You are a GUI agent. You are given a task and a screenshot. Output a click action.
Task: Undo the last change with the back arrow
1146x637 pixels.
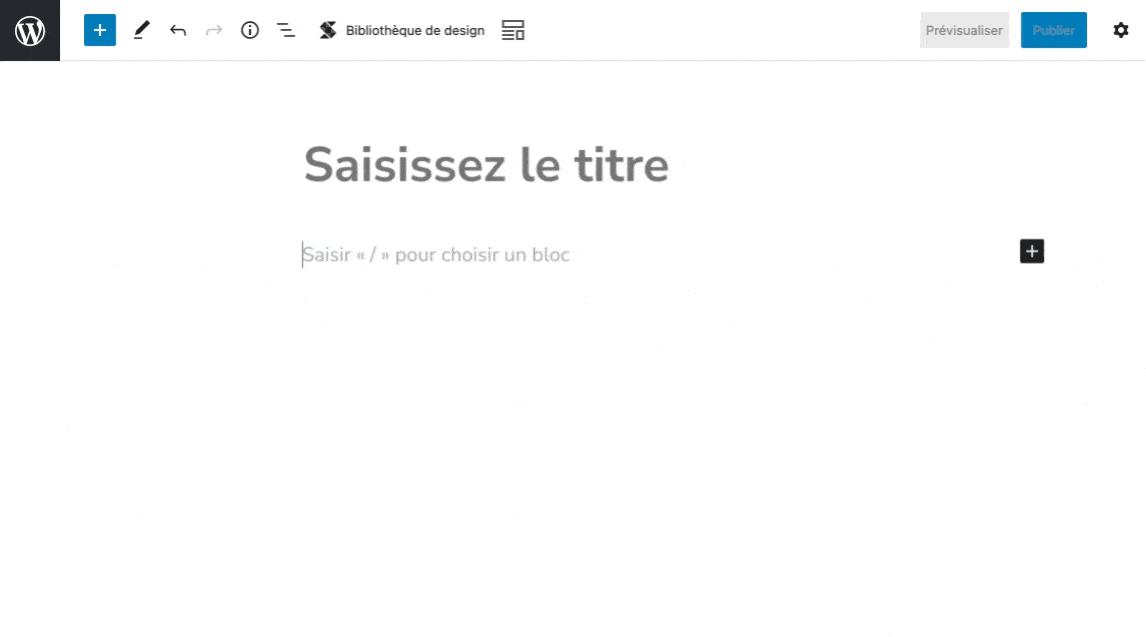178,30
